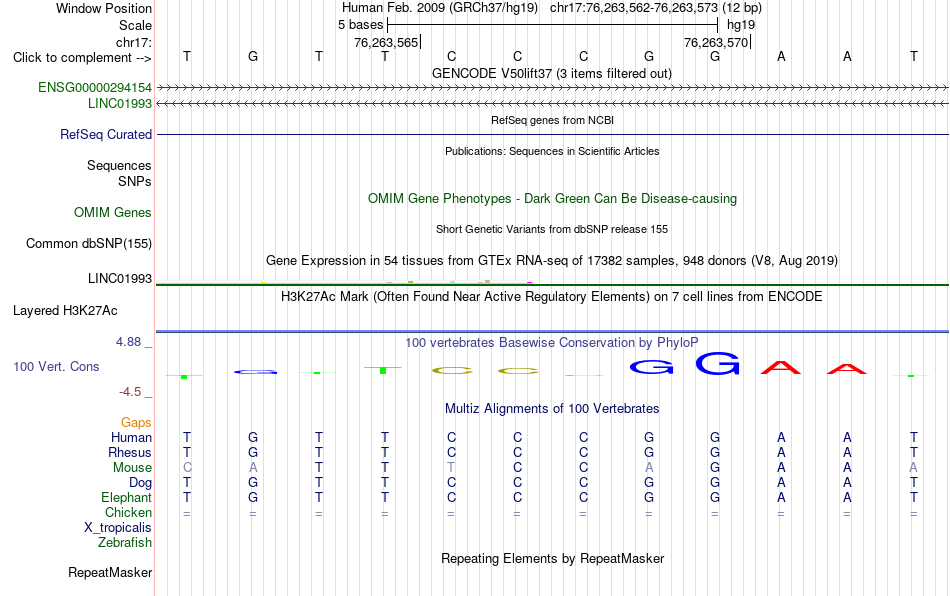Viewport: 950px width, 596px height.
Task: Click the first olive C conservation logo
Action: click(x=452, y=370)
